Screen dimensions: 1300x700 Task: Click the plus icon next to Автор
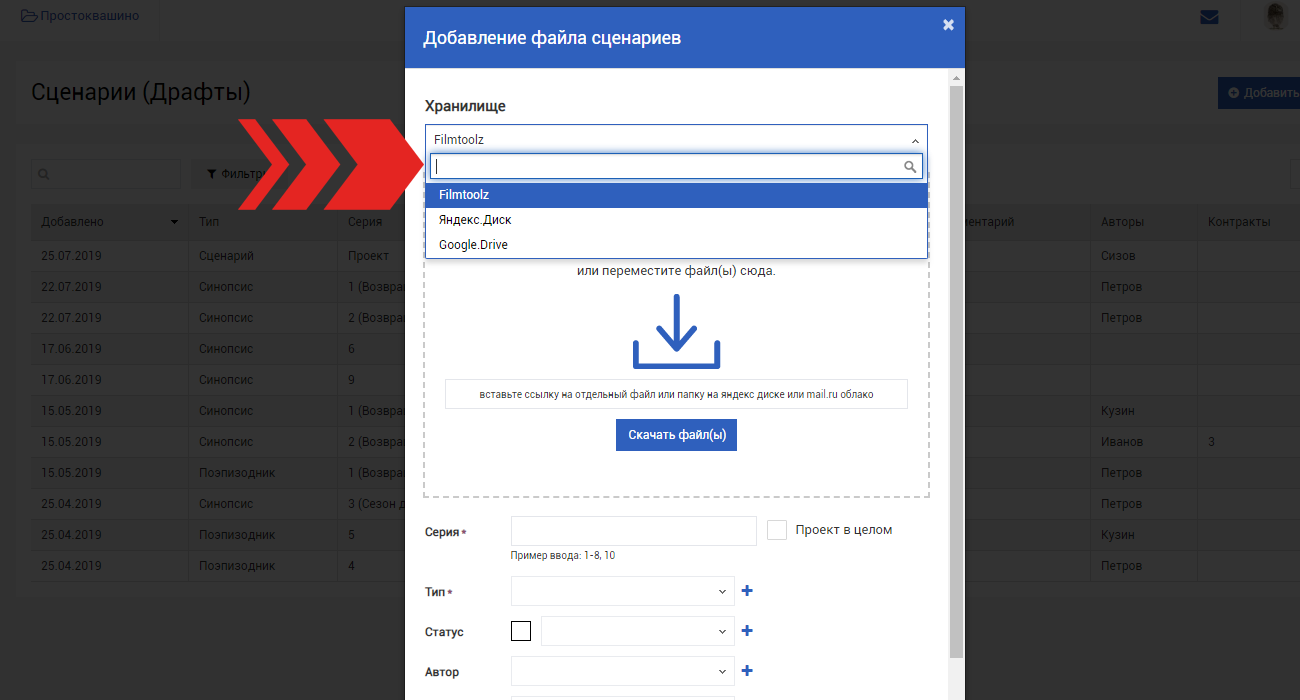(747, 671)
